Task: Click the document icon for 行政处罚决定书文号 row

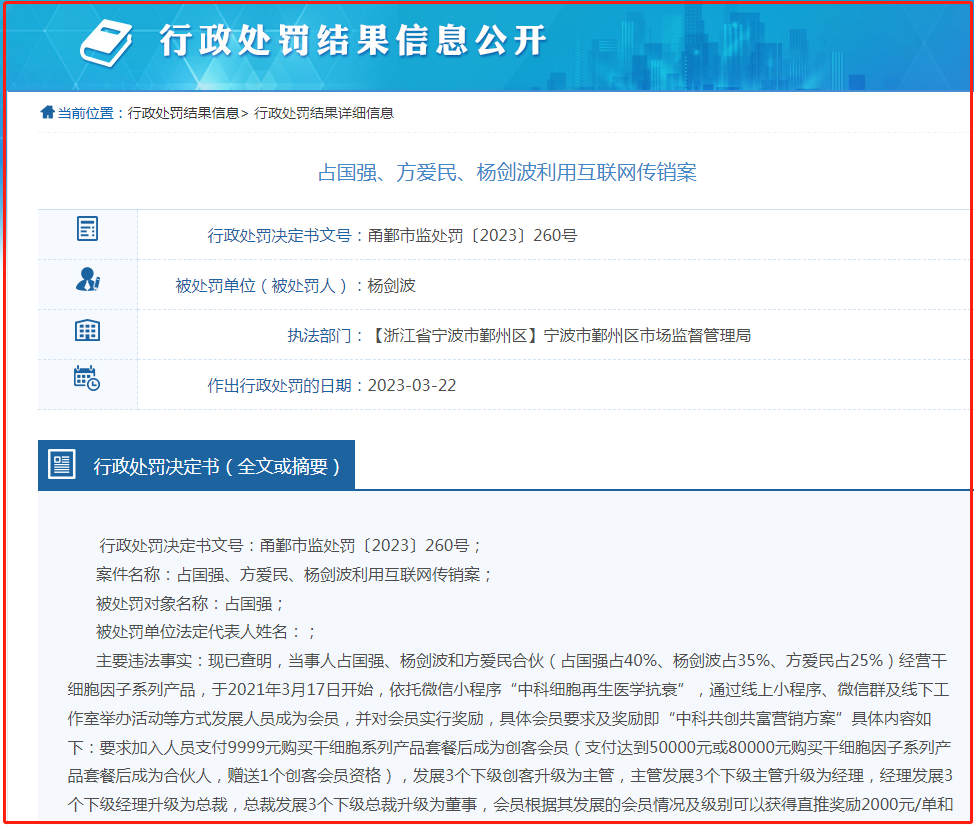Action: click(88, 229)
